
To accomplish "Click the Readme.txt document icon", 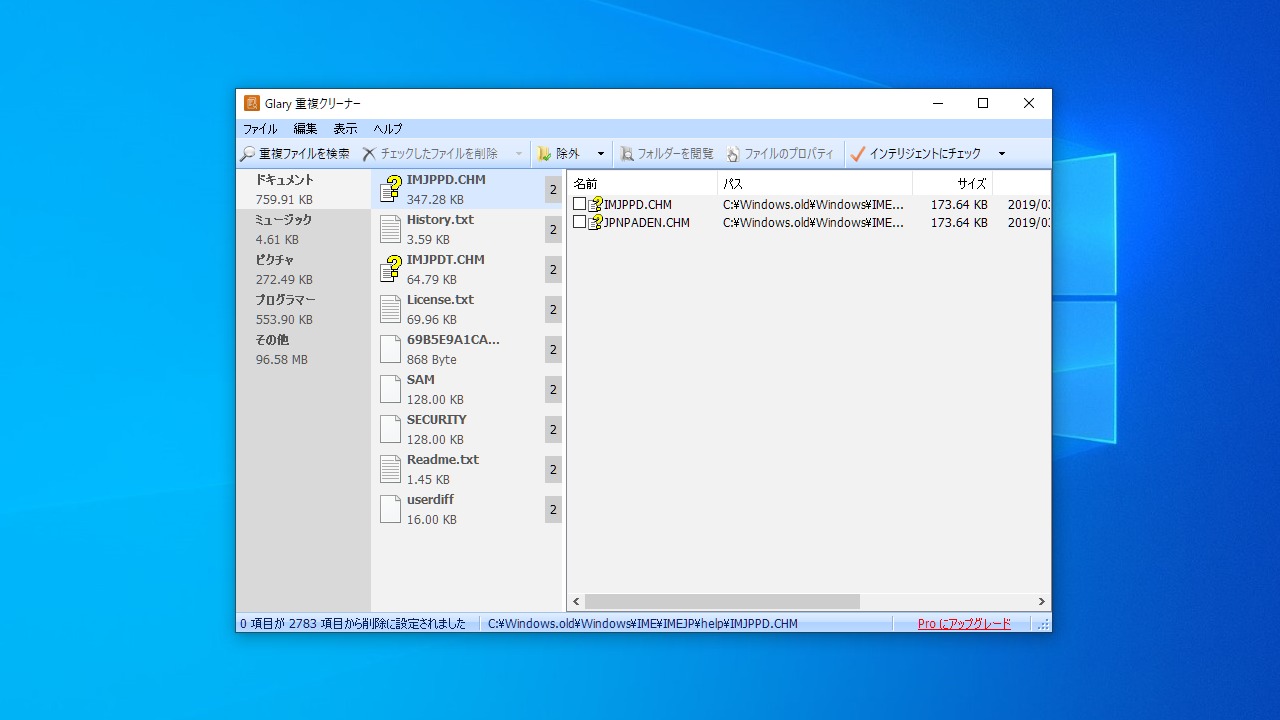I will (390, 469).
